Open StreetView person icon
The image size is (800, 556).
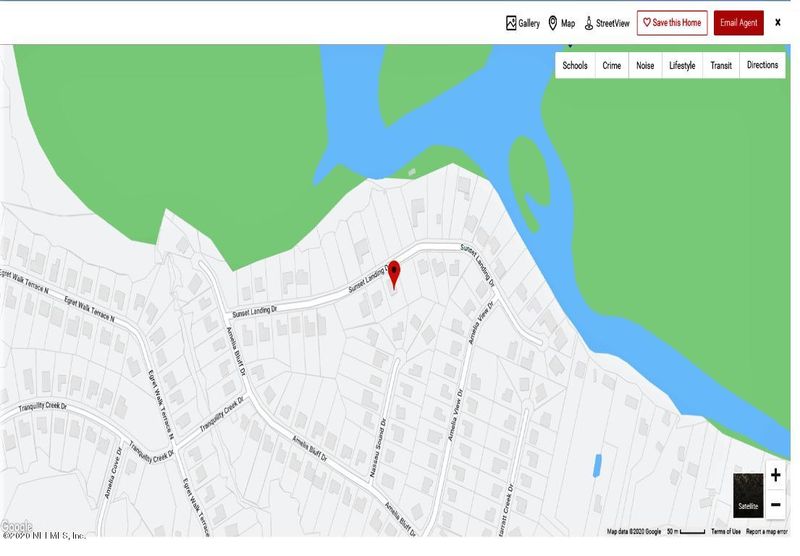(588, 23)
